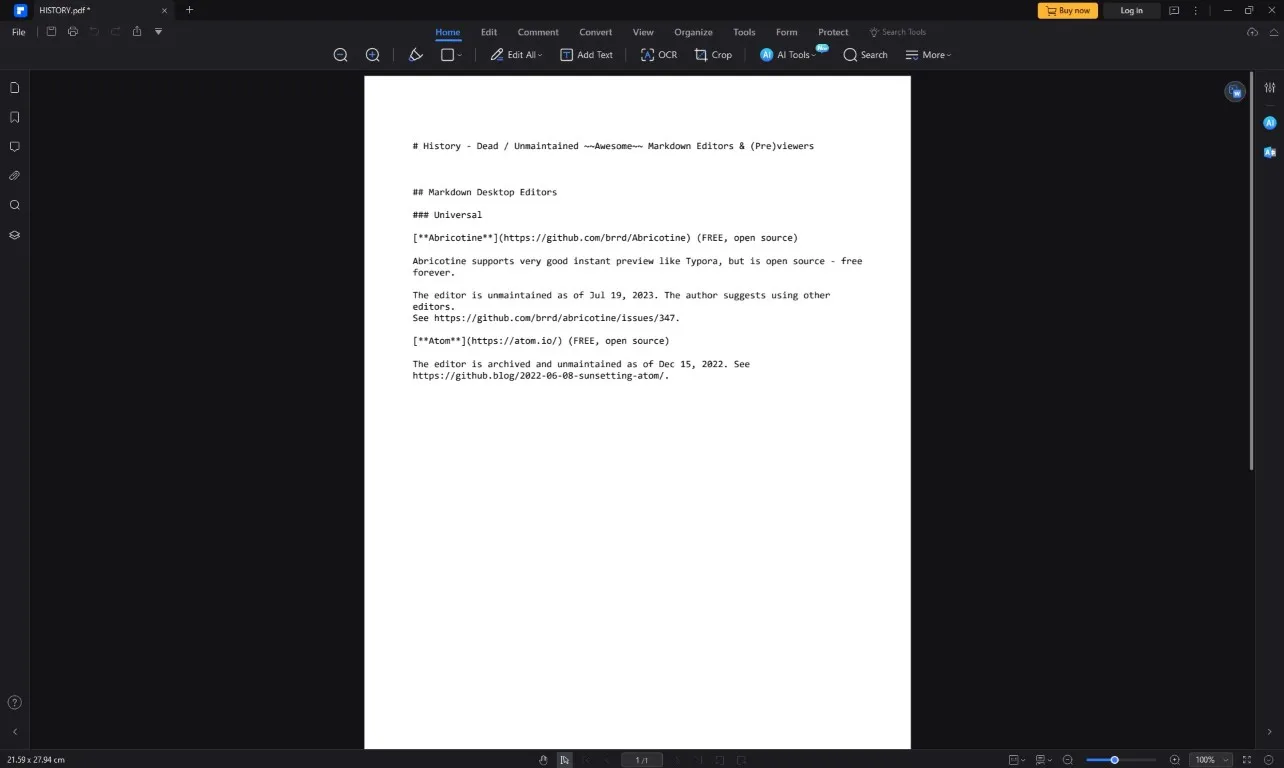
Task: Open the File menu
Action: coord(19,32)
